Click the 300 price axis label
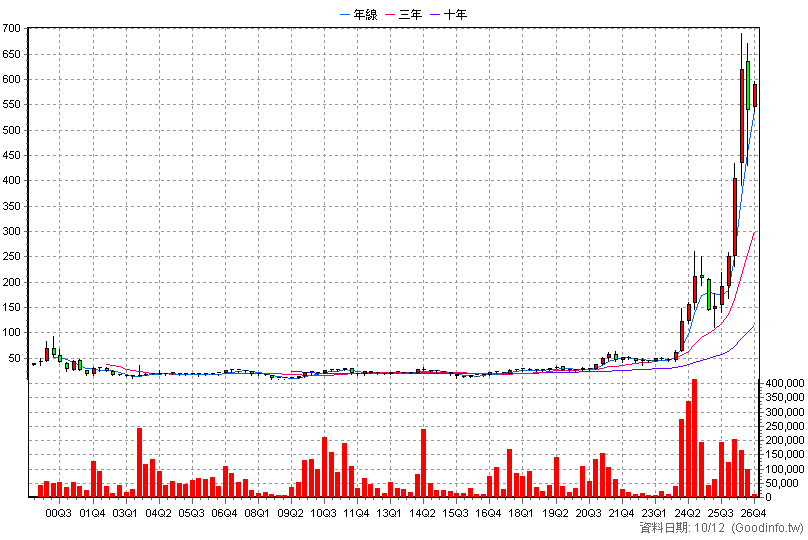Image resolution: width=808 pixels, height=540 pixels. pyautogui.click(x=11, y=231)
